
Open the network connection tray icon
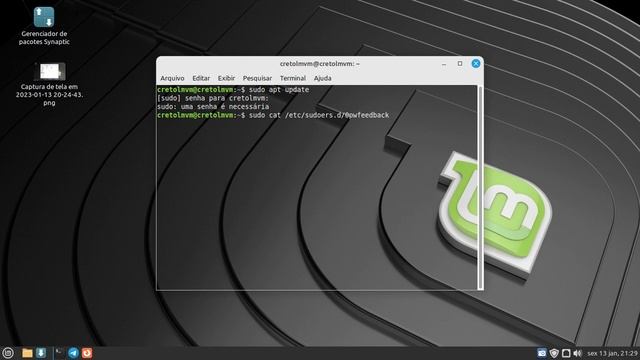tap(566, 353)
